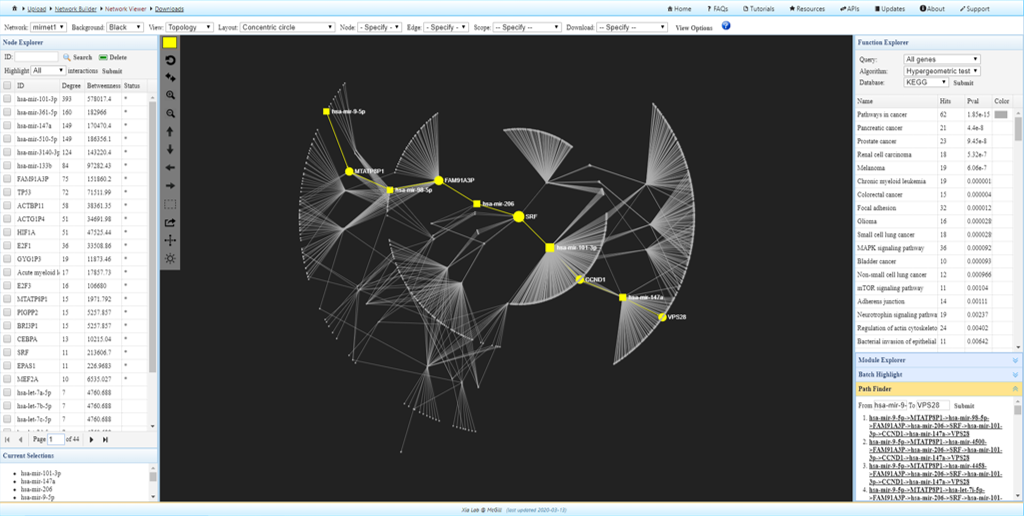The height and width of the screenshot is (516, 1024).
Task: Tick the TP53 row checkbox
Action: point(8,191)
